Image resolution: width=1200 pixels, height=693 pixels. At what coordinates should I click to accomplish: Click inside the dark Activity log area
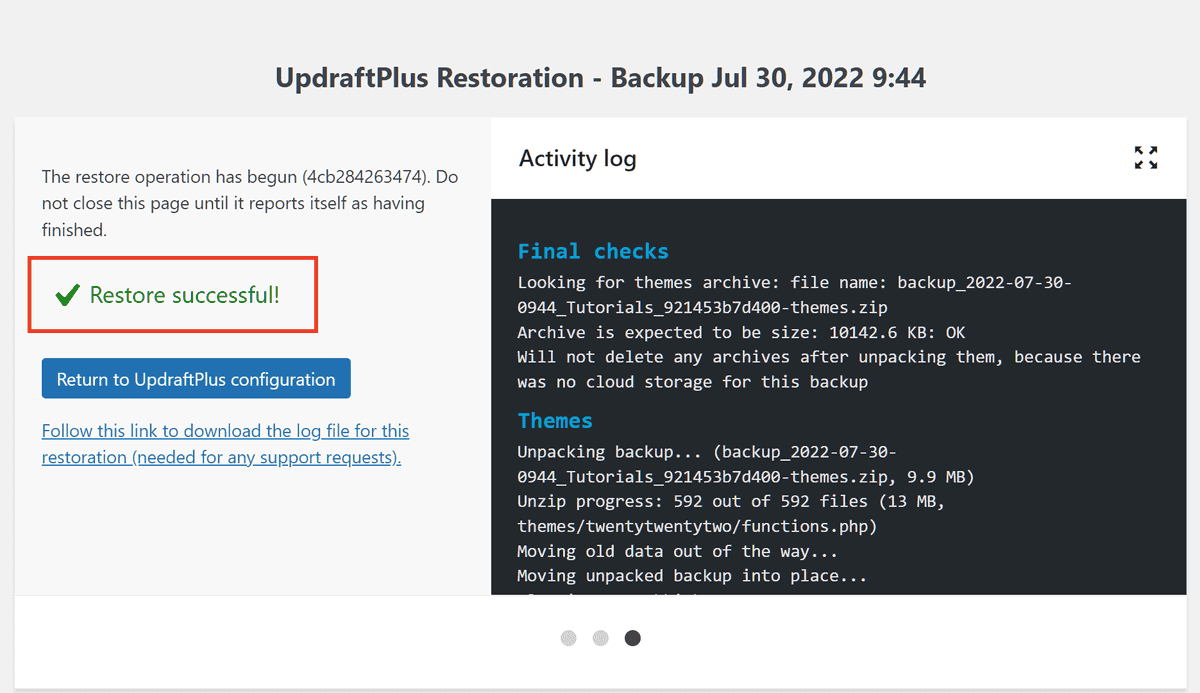[838, 400]
